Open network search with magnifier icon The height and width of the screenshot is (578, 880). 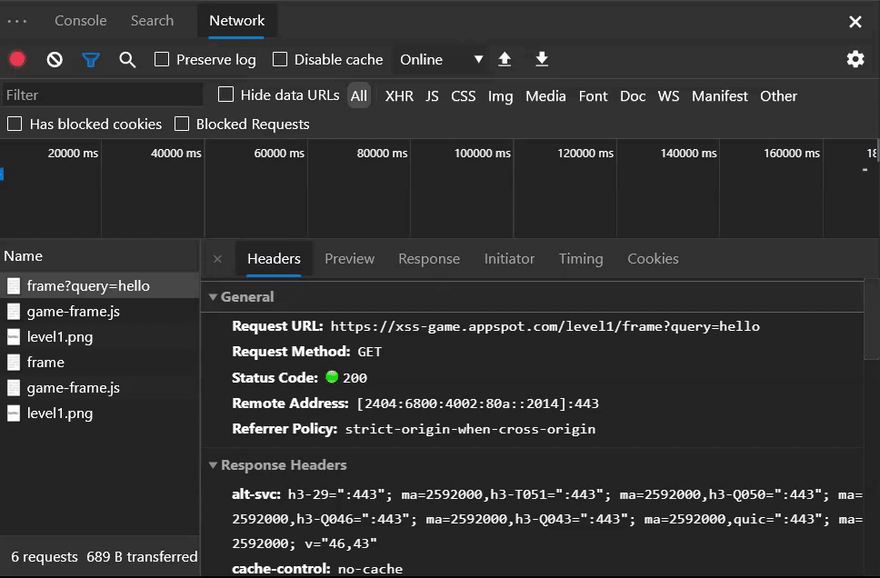click(127, 59)
